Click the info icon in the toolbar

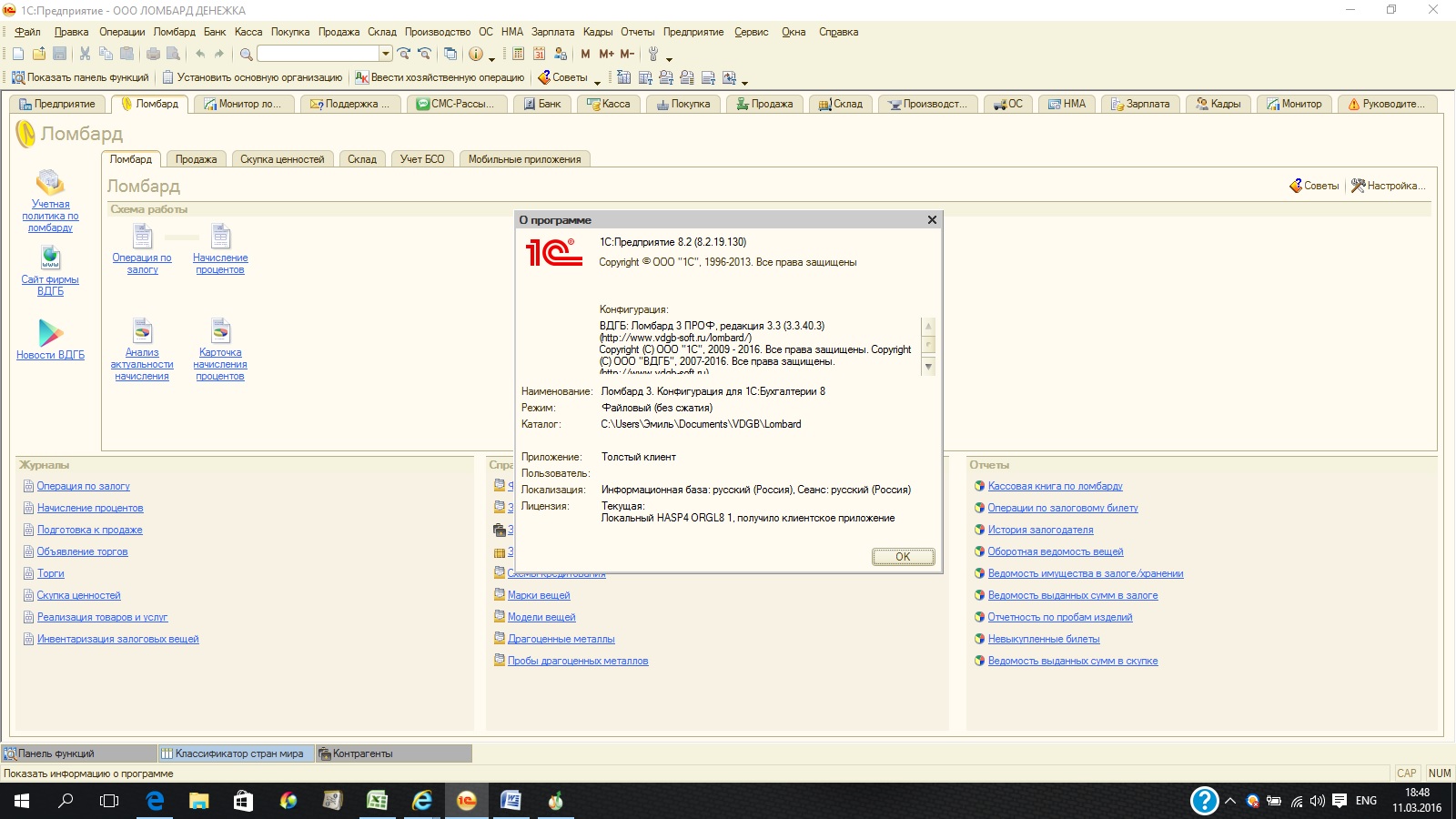[x=475, y=54]
